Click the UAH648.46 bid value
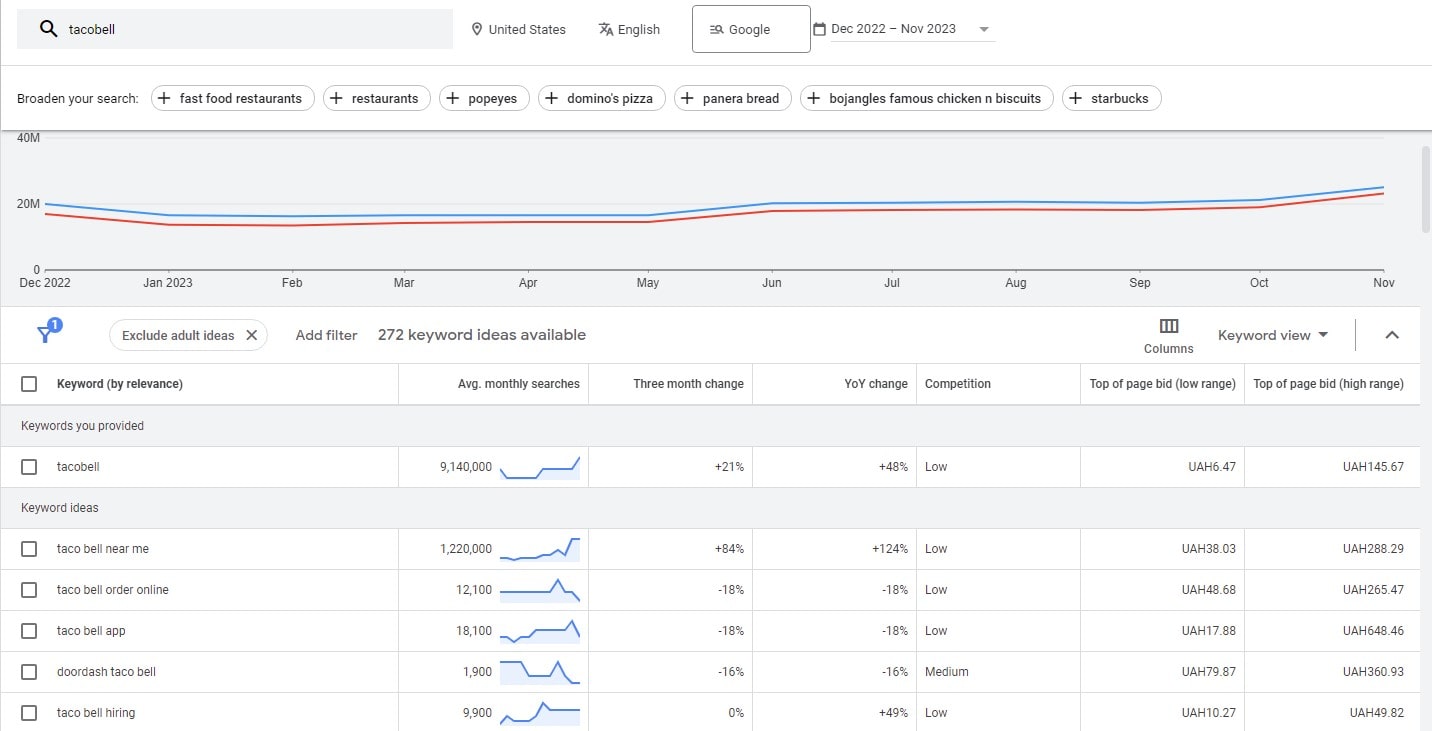The height and width of the screenshot is (731, 1432). [1373, 631]
